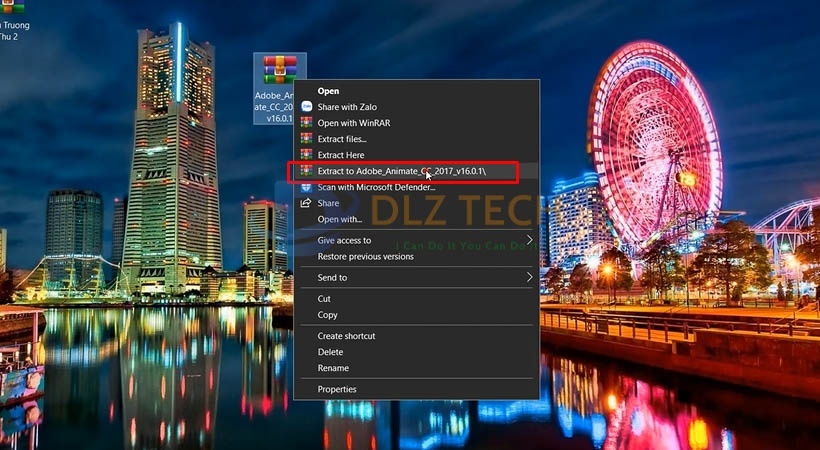The width and height of the screenshot is (820, 450).
Task: Open Properties of the archive file
Action: (337, 389)
